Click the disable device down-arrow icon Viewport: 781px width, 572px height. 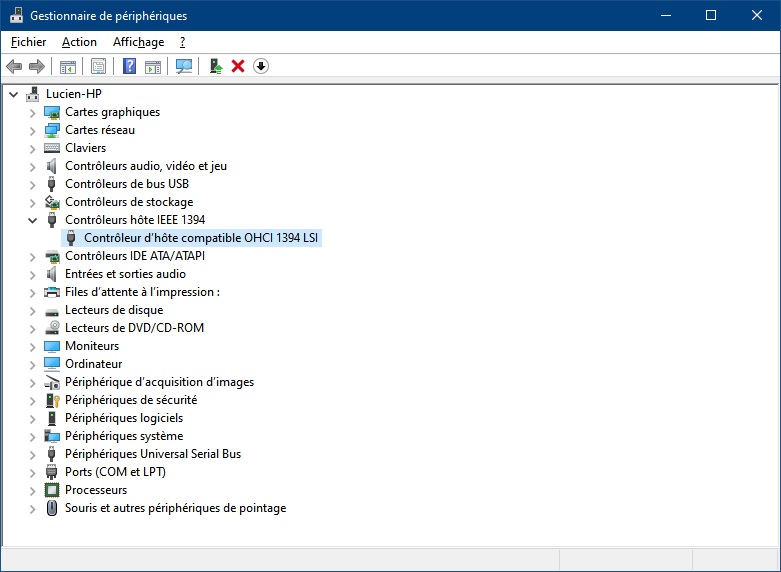261,66
